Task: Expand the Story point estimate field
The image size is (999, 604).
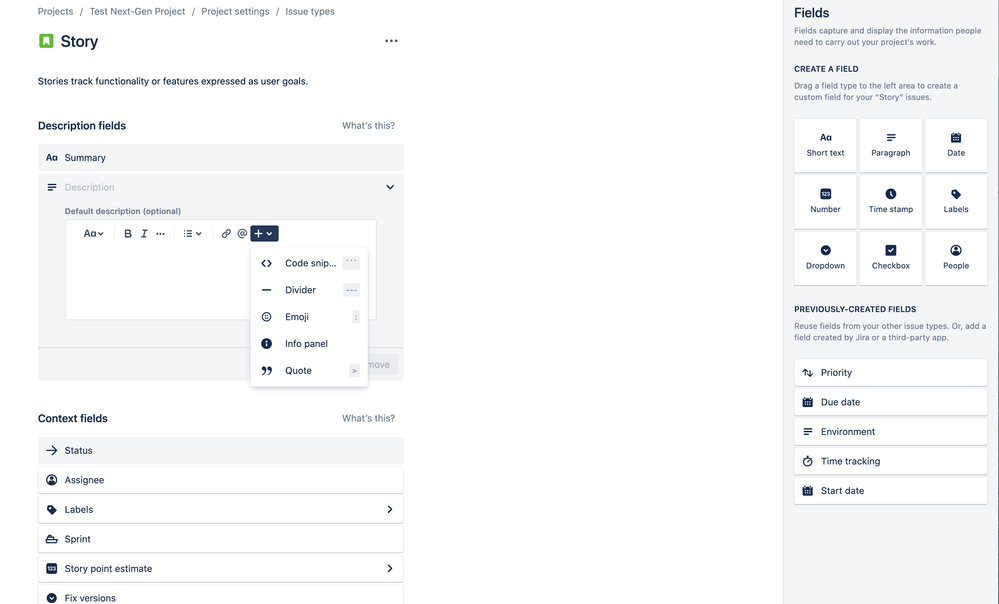Action: [390, 567]
